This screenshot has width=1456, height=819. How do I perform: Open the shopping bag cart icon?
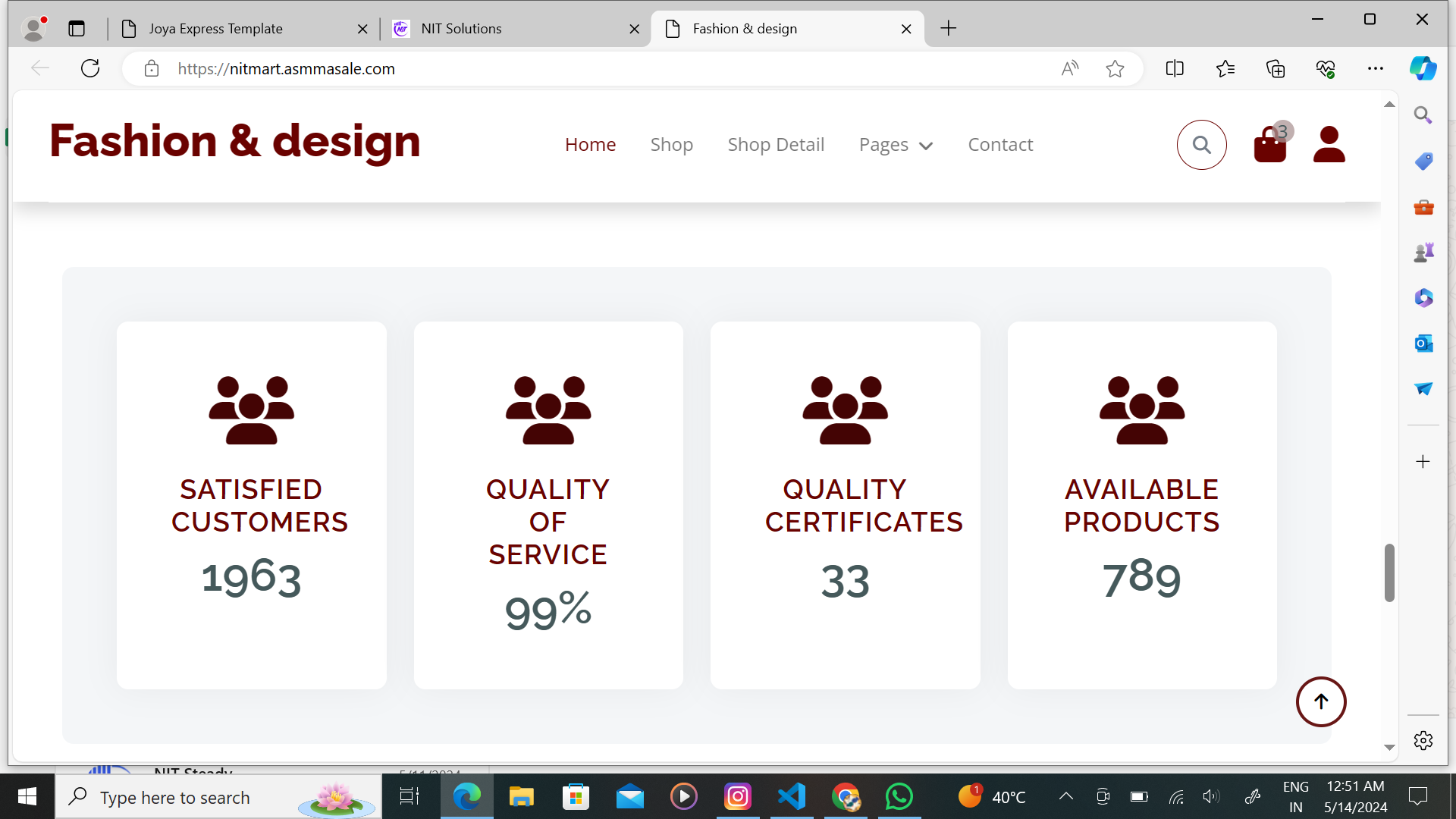click(1270, 144)
